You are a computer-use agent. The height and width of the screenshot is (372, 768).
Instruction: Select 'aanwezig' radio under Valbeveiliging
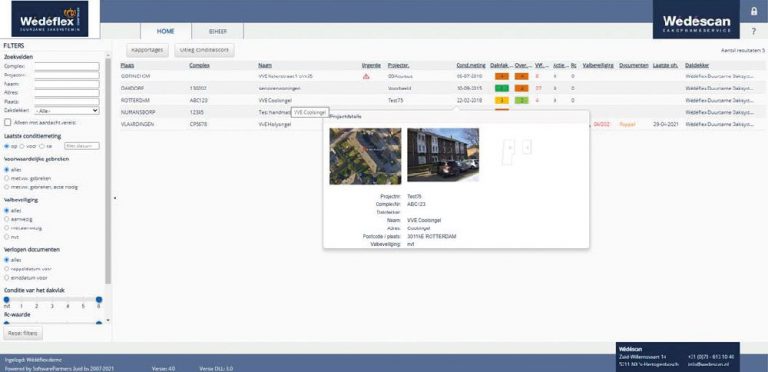pyautogui.click(x=6, y=219)
